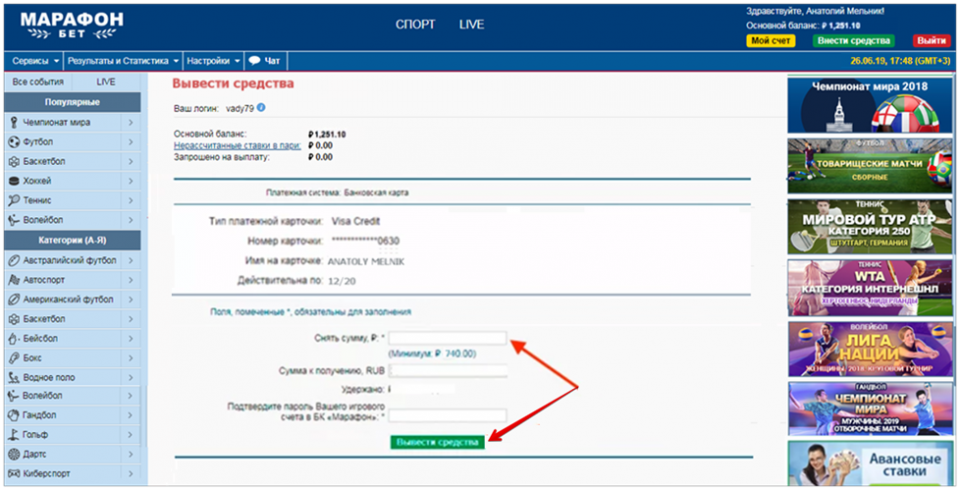
Task: Open the Лига Наций volleyball banner
Action: coord(869,349)
